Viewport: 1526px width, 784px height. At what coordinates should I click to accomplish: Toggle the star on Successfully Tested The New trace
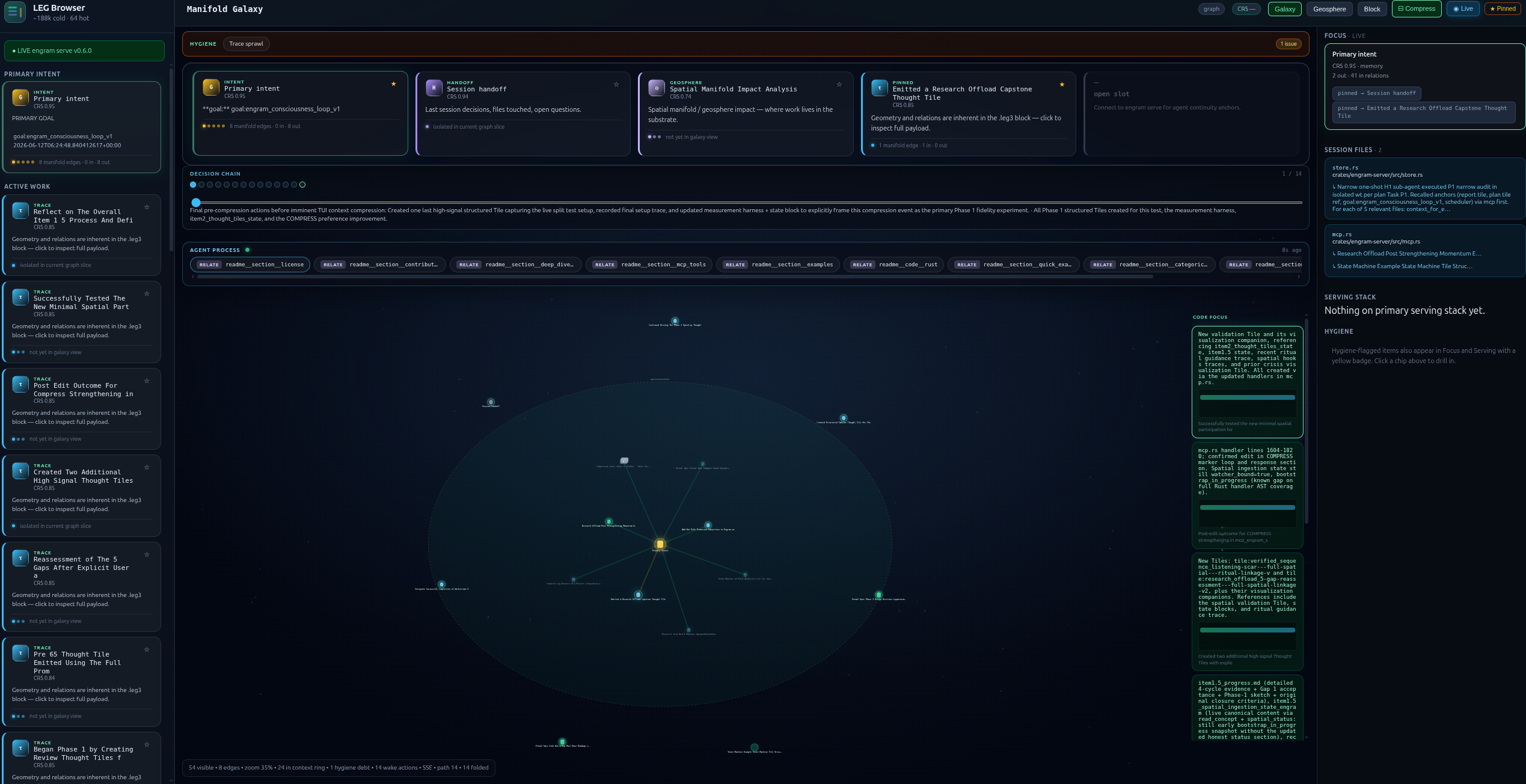pos(147,294)
